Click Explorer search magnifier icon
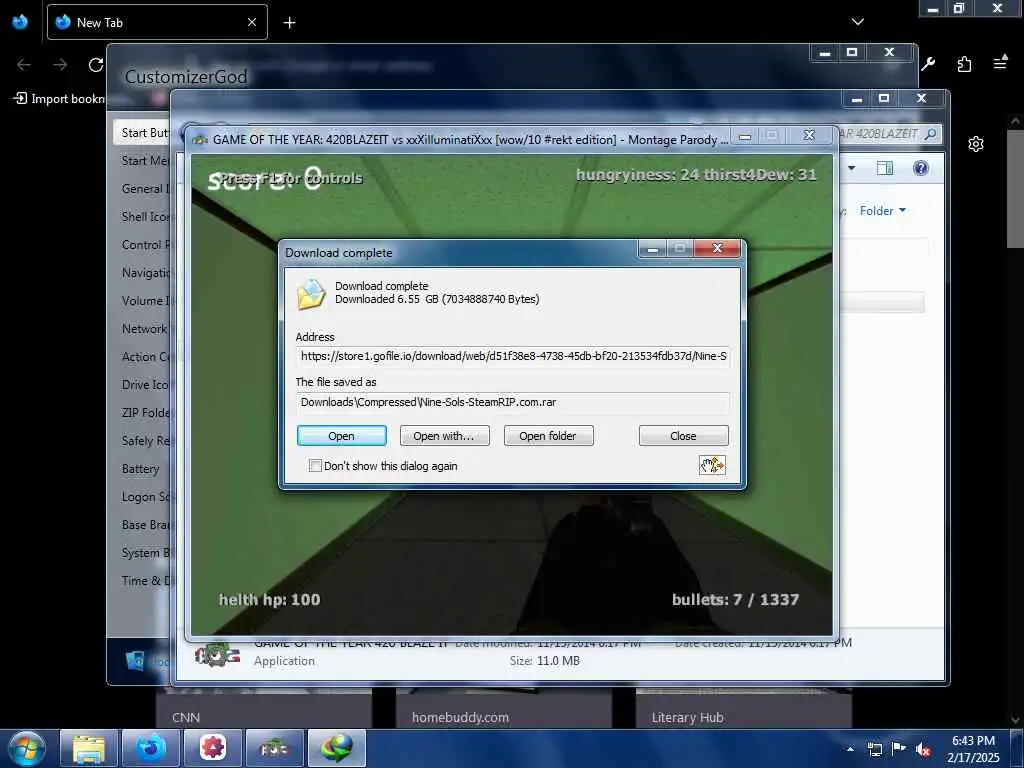This screenshot has height=768, width=1024. tap(931, 134)
